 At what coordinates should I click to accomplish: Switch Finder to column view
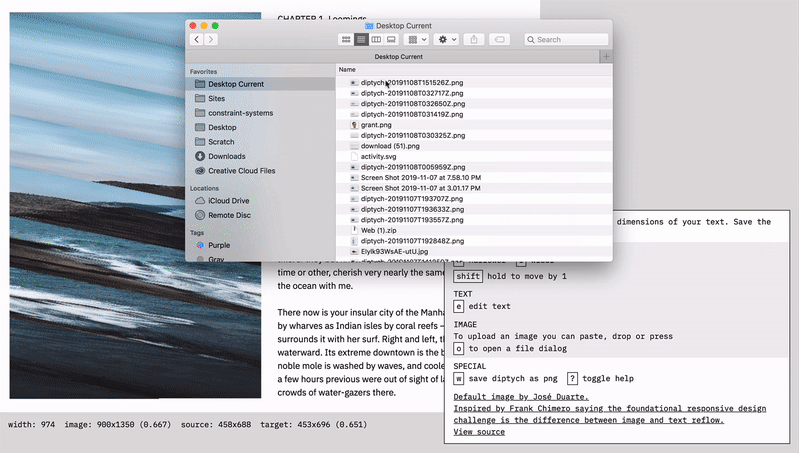(x=376, y=39)
